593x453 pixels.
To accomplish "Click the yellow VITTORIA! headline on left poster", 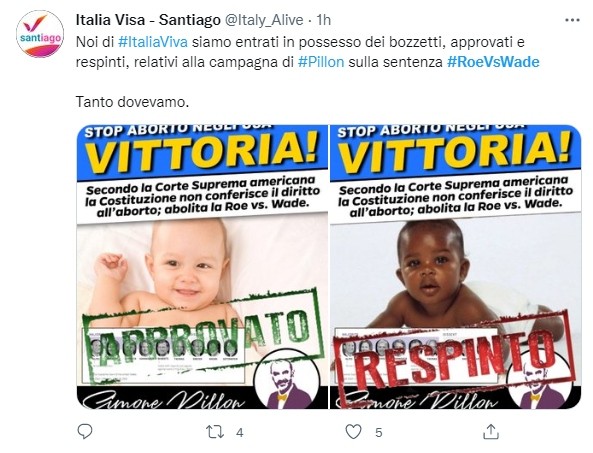I will (x=202, y=153).
